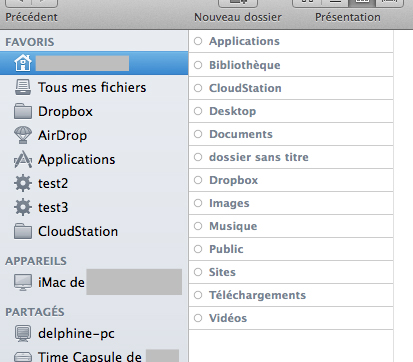The width and height of the screenshot is (413, 362).
Task: Click the Dropbox folder icon in sidebar
Action: (23, 111)
